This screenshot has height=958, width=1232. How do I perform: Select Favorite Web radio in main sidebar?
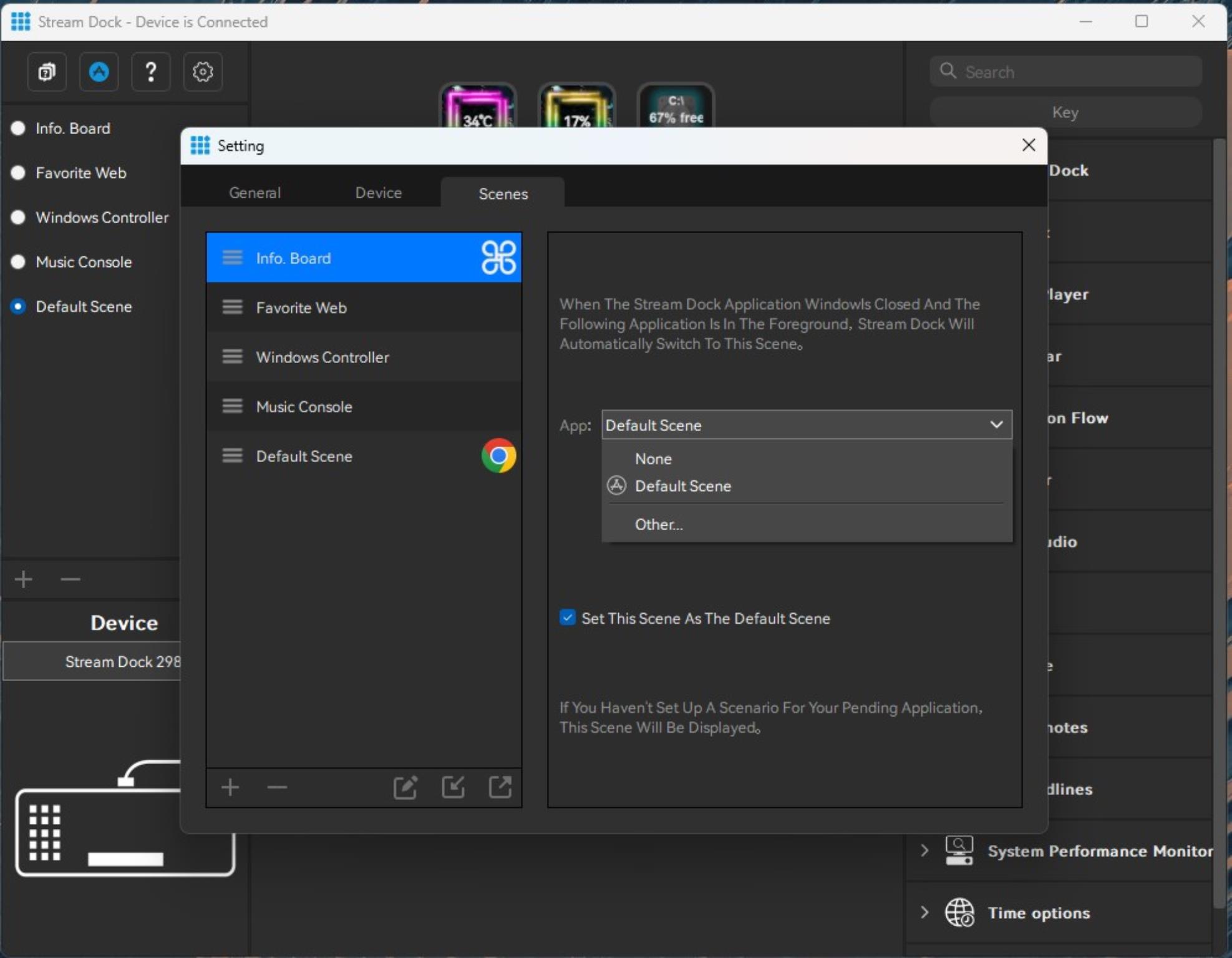tap(18, 173)
